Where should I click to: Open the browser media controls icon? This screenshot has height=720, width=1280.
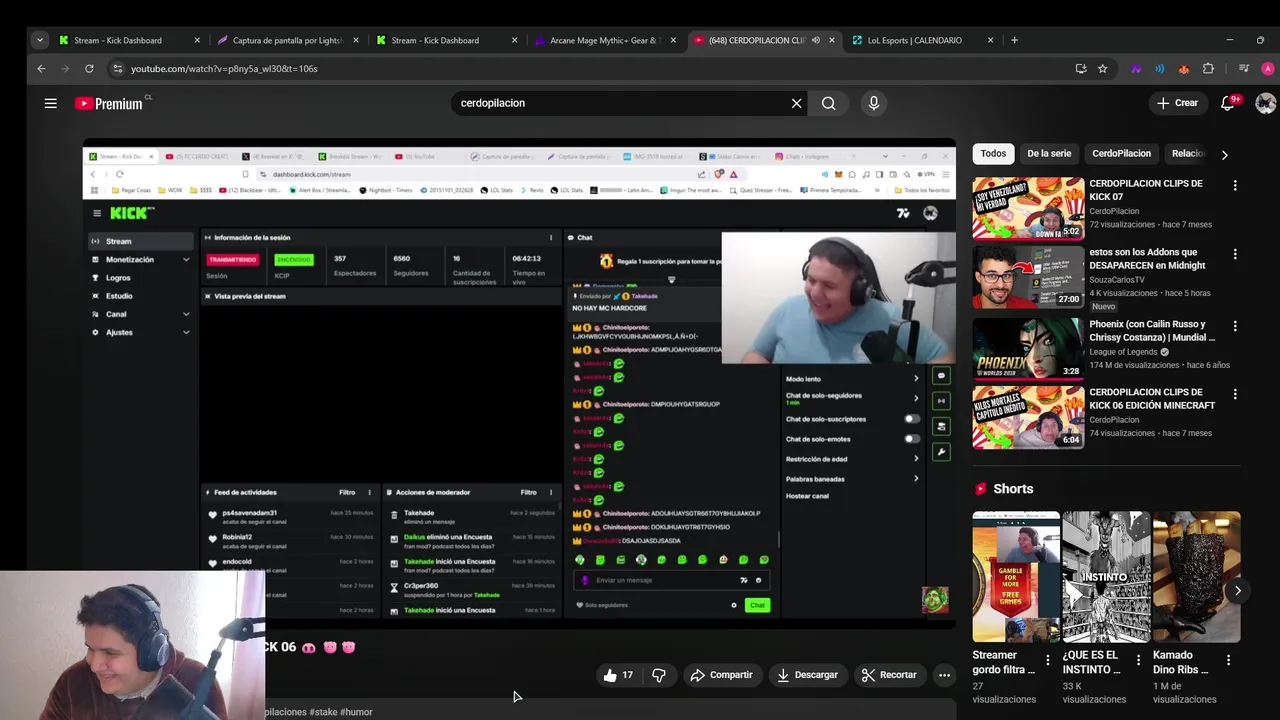tap(1243, 69)
